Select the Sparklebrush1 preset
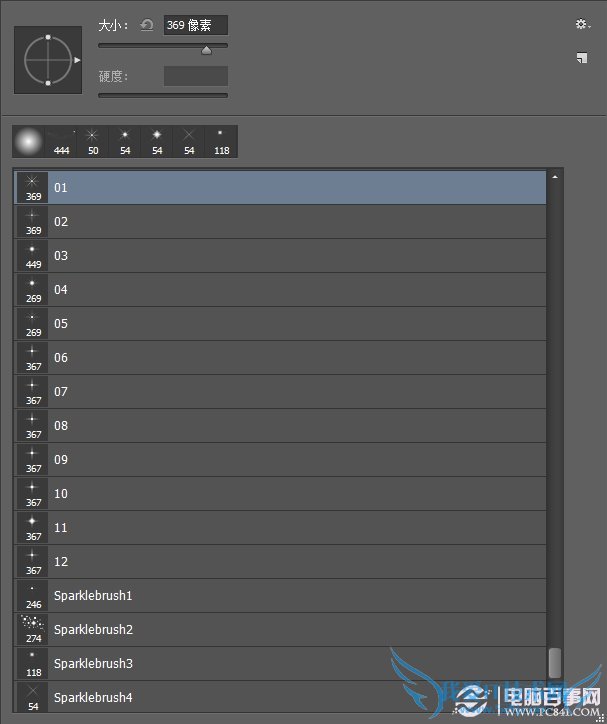607x724 pixels. point(281,596)
